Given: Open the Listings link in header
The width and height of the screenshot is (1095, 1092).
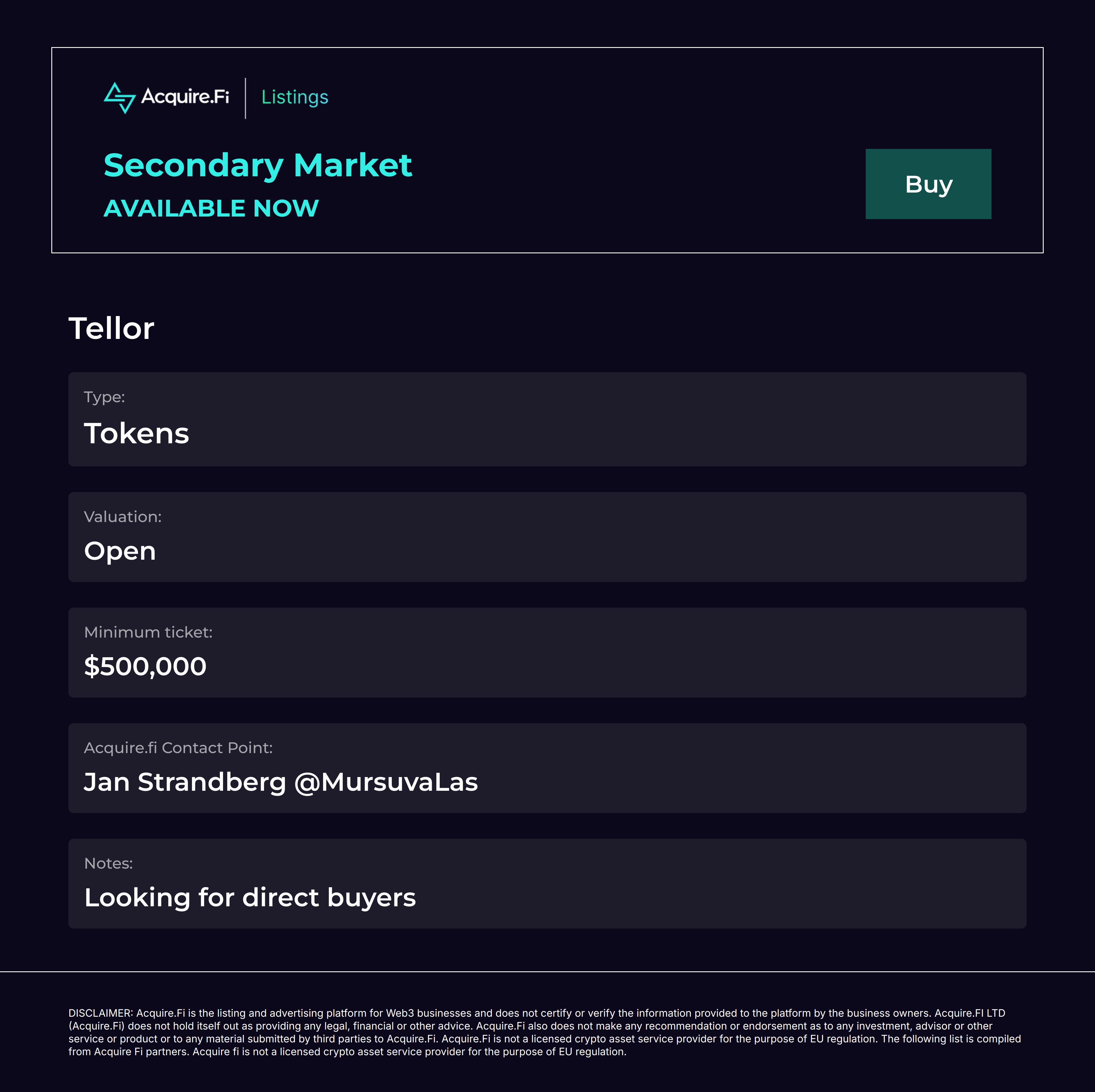Looking at the screenshot, I should click(295, 98).
